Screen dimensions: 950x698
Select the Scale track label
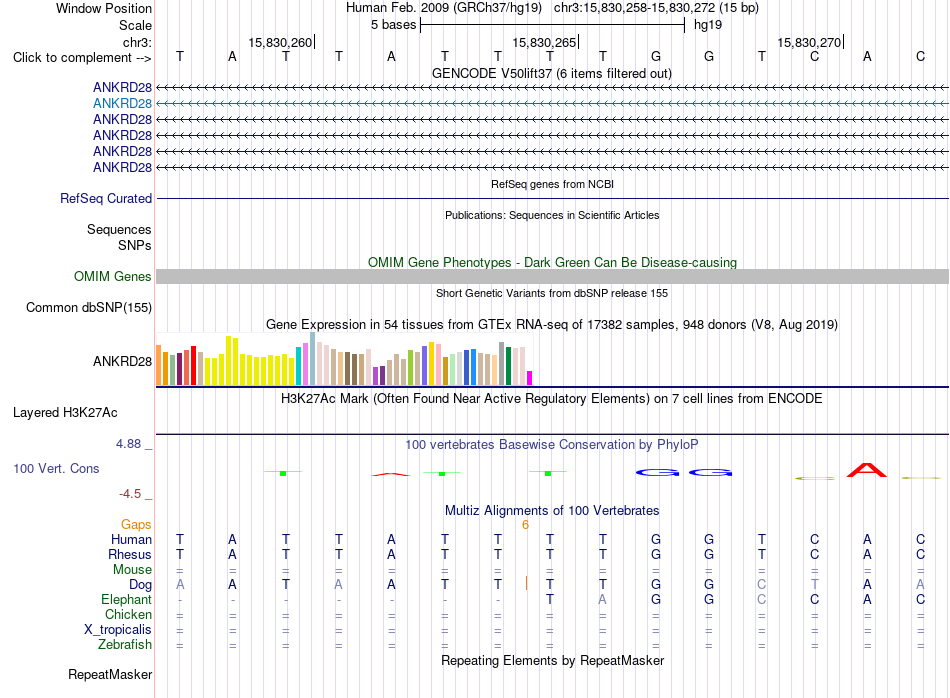pos(135,25)
